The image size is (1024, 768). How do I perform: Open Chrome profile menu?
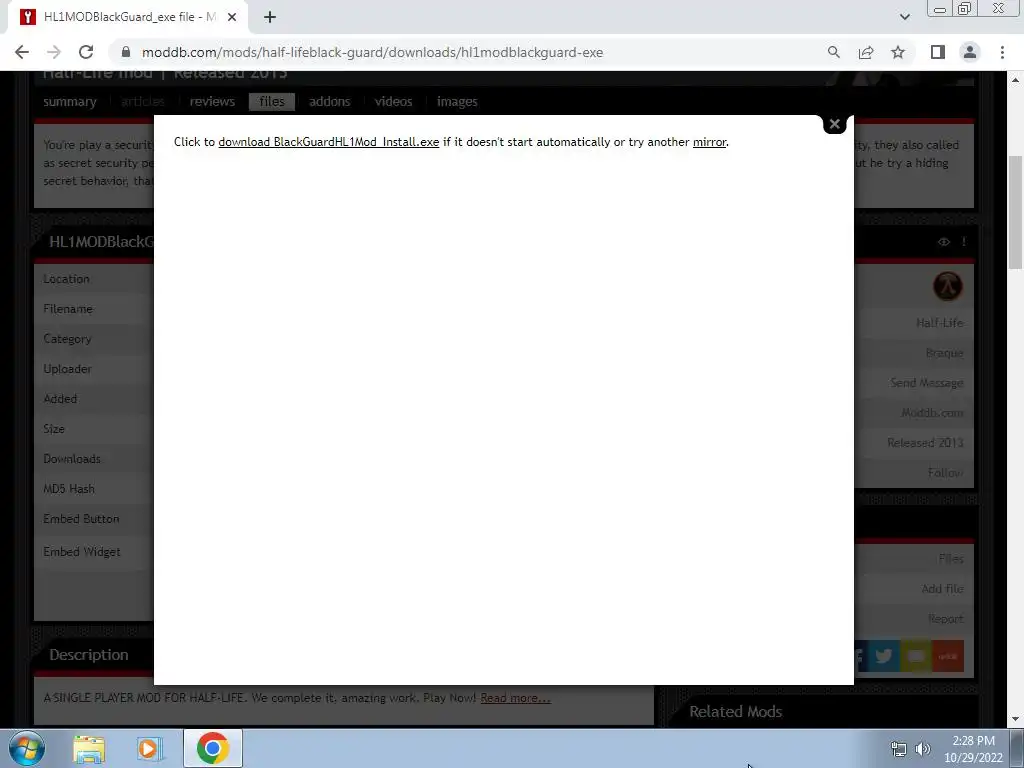click(x=970, y=52)
